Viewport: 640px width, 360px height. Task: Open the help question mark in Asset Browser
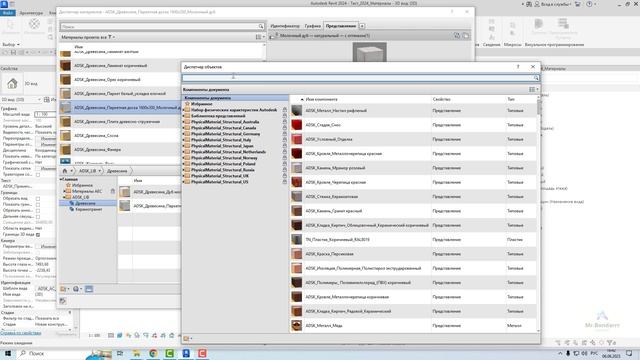[x=518, y=67]
